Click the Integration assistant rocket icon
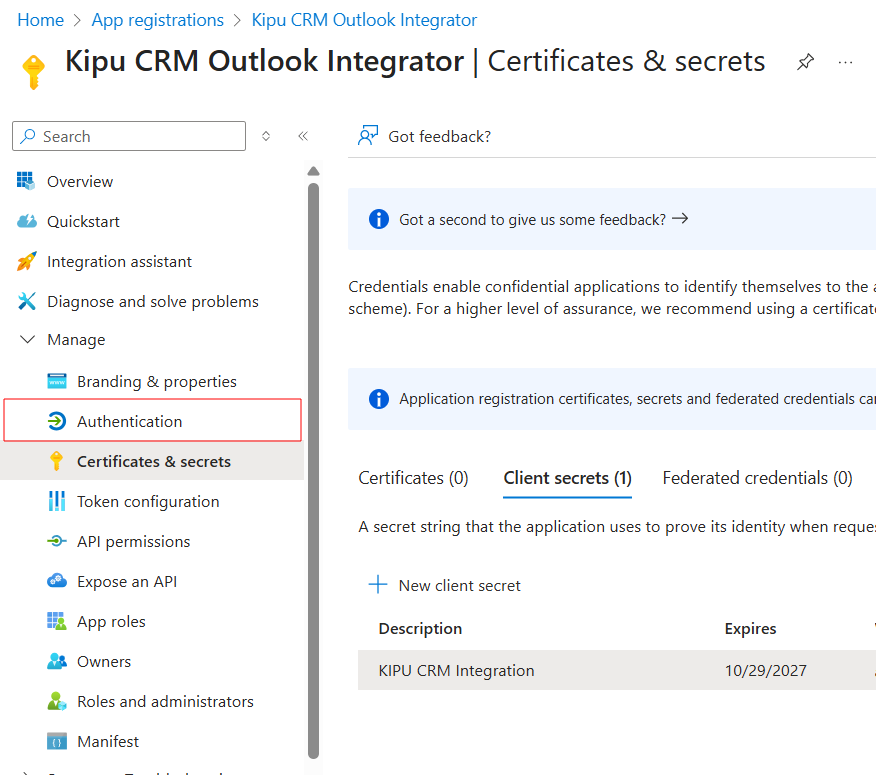This screenshot has height=775, width=876. (27, 261)
